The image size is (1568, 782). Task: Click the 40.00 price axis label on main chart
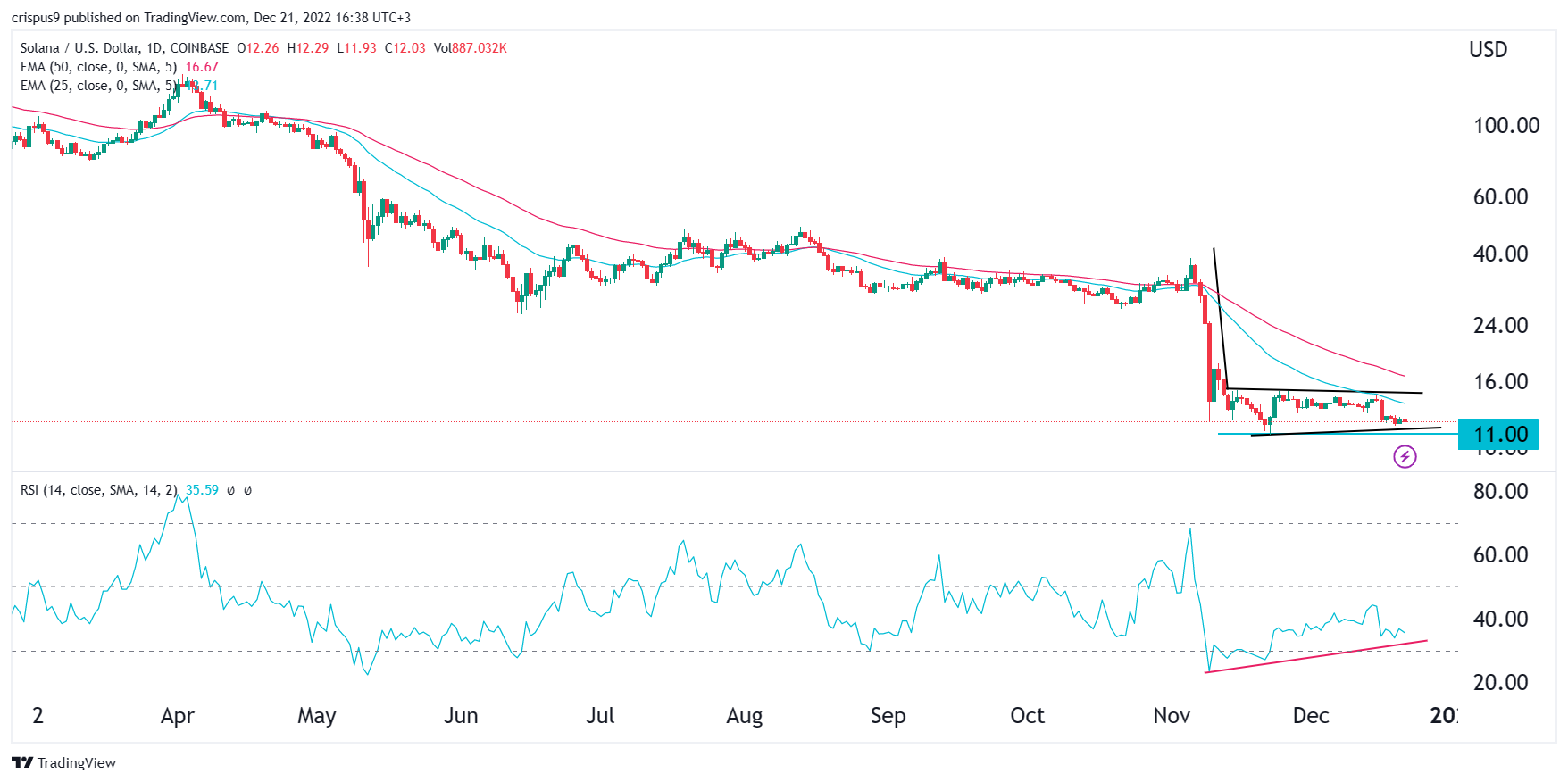[1501, 254]
